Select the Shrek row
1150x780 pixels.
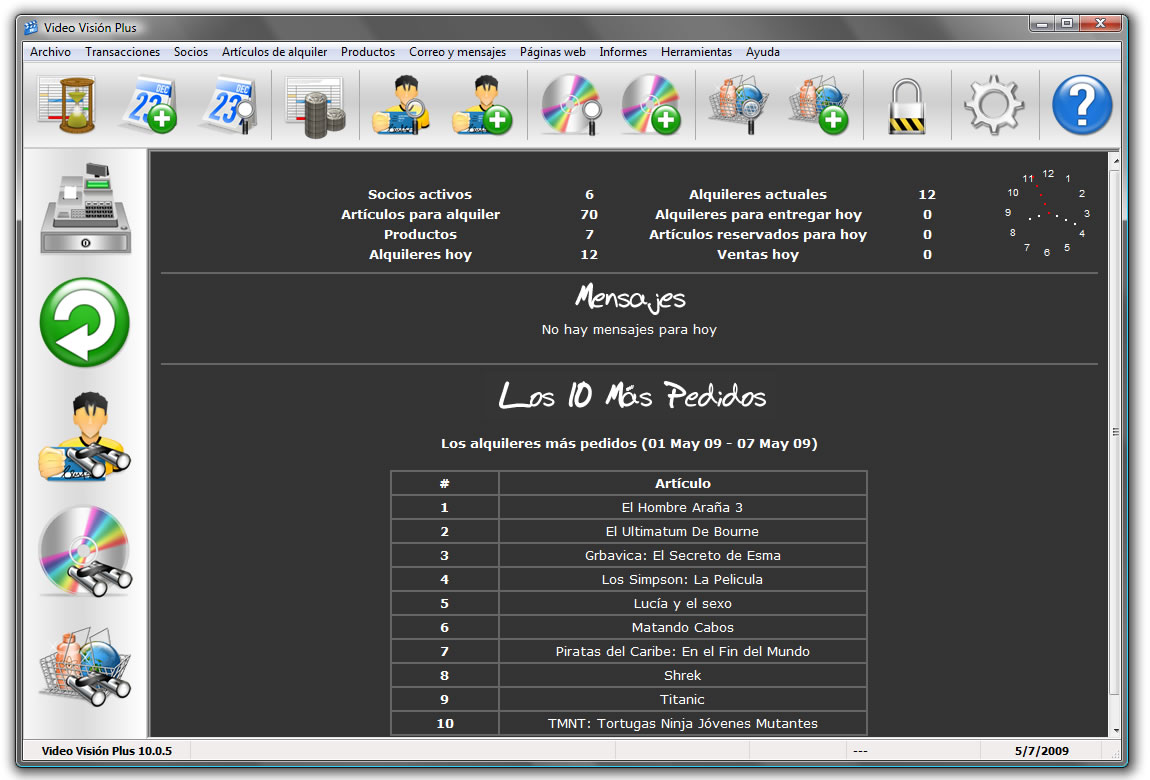tap(629, 675)
